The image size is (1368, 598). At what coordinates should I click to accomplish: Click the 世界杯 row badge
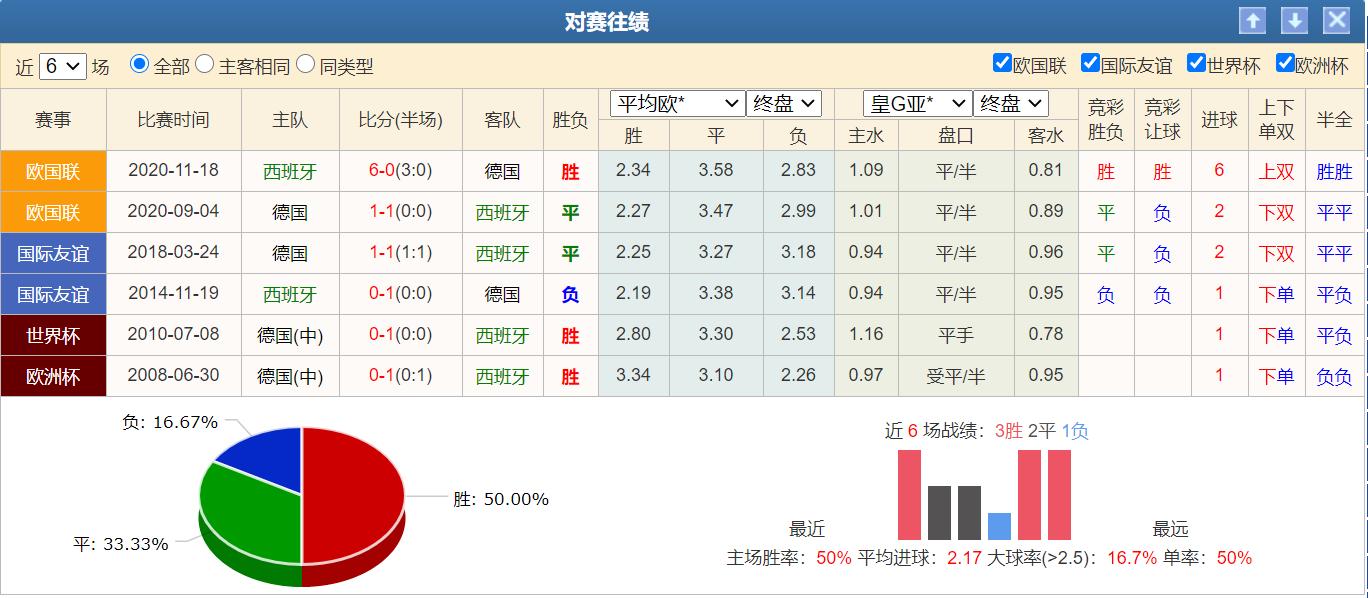point(53,335)
